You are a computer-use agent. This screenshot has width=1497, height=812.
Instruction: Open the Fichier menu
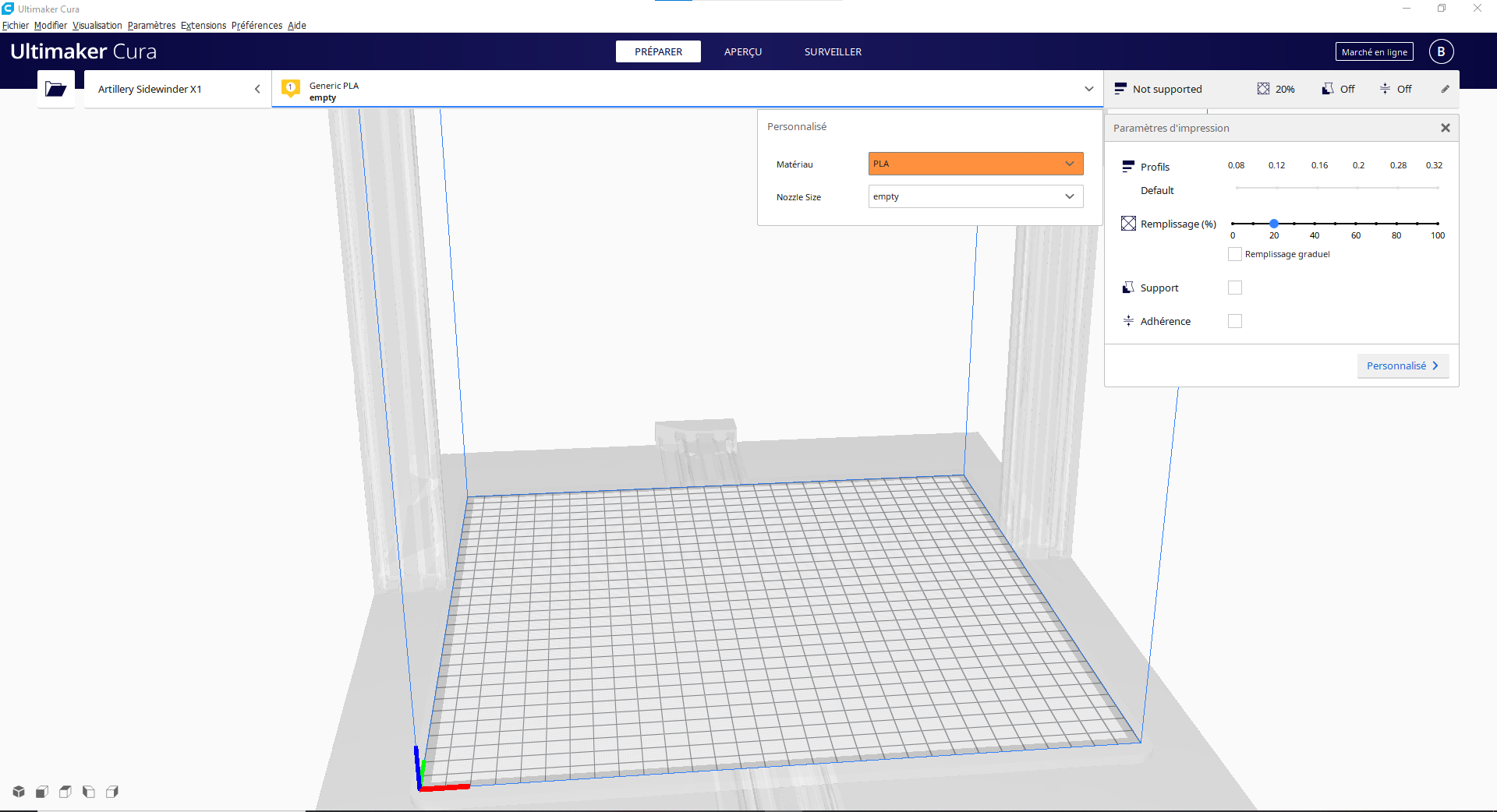pyautogui.click(x=16, y=26)
